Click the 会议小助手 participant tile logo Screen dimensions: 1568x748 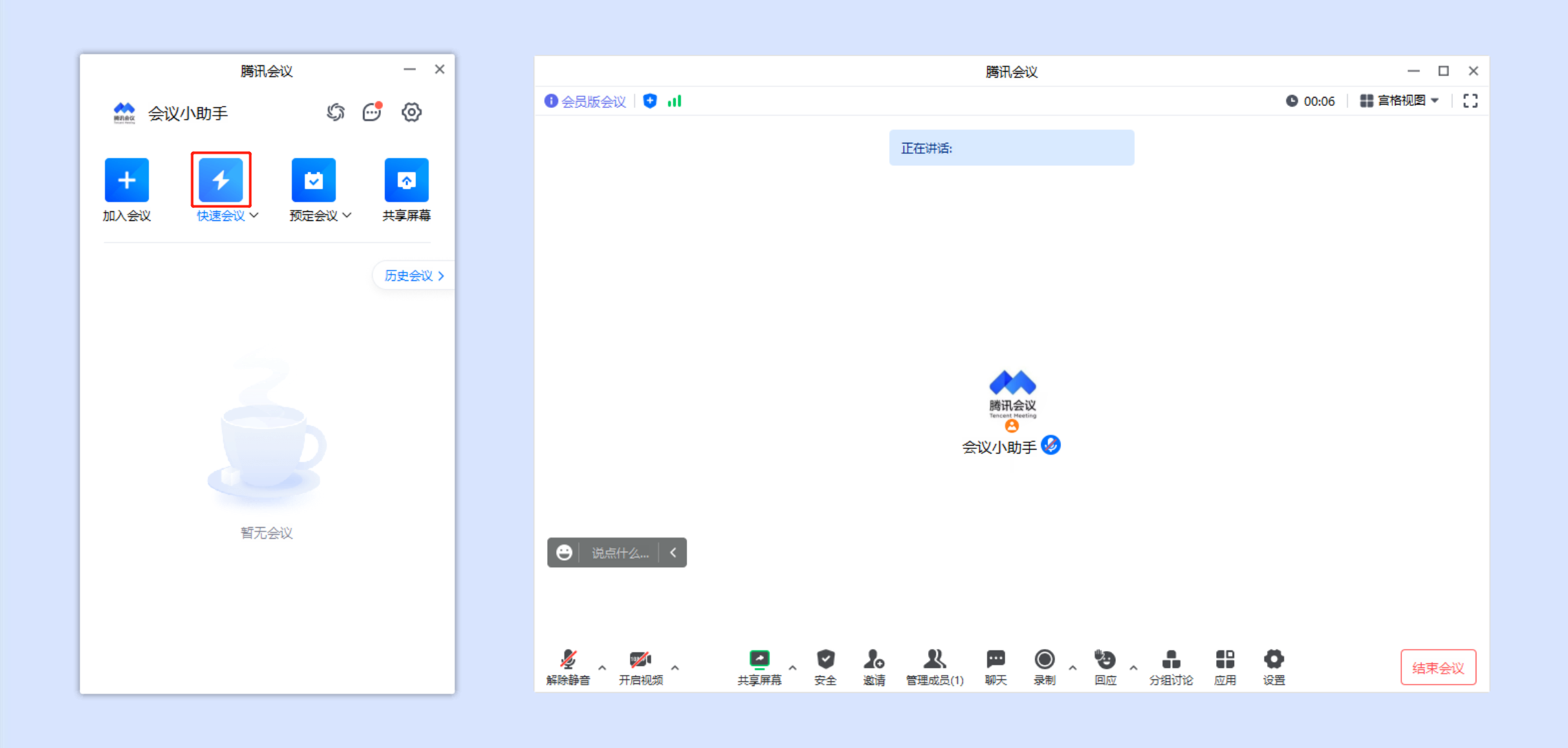point(1012,395)
